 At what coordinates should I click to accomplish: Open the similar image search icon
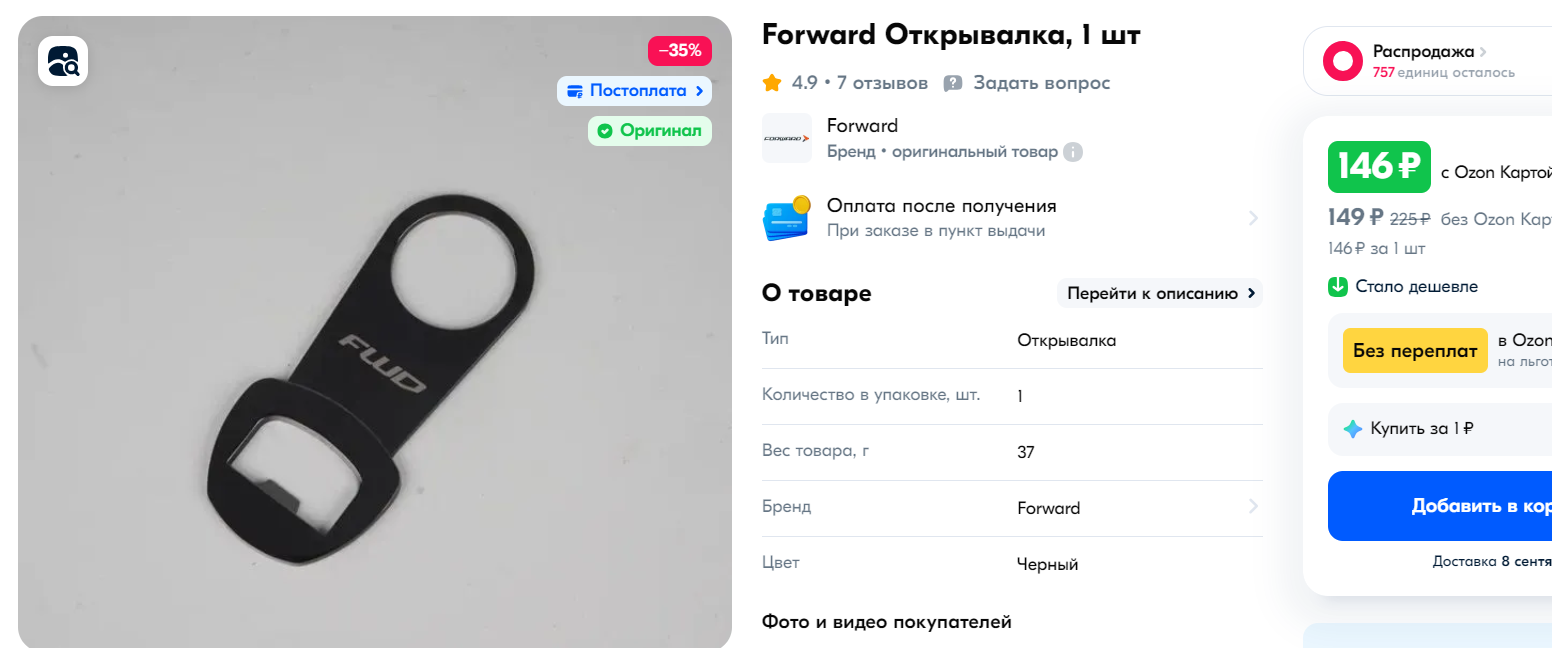[63, 62]
